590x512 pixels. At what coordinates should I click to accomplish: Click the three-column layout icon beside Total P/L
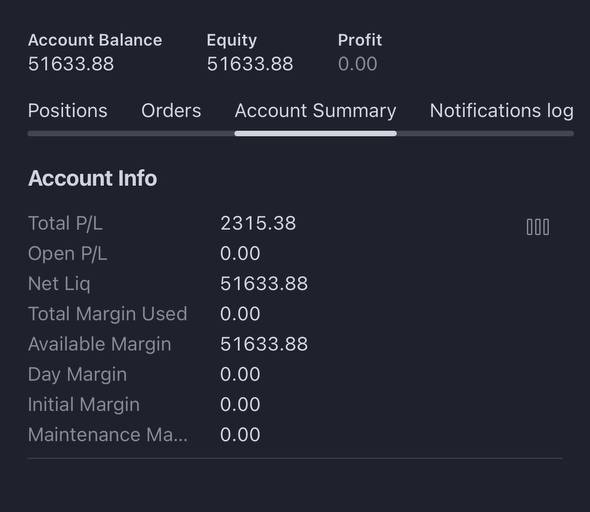click(x=538, y=227)
